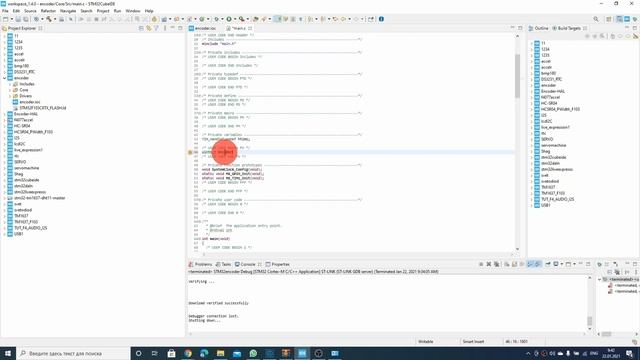Expand the SERVO project in Project Explorer
The width and height of the screenshot is (640, 360).
coord(4,162)
